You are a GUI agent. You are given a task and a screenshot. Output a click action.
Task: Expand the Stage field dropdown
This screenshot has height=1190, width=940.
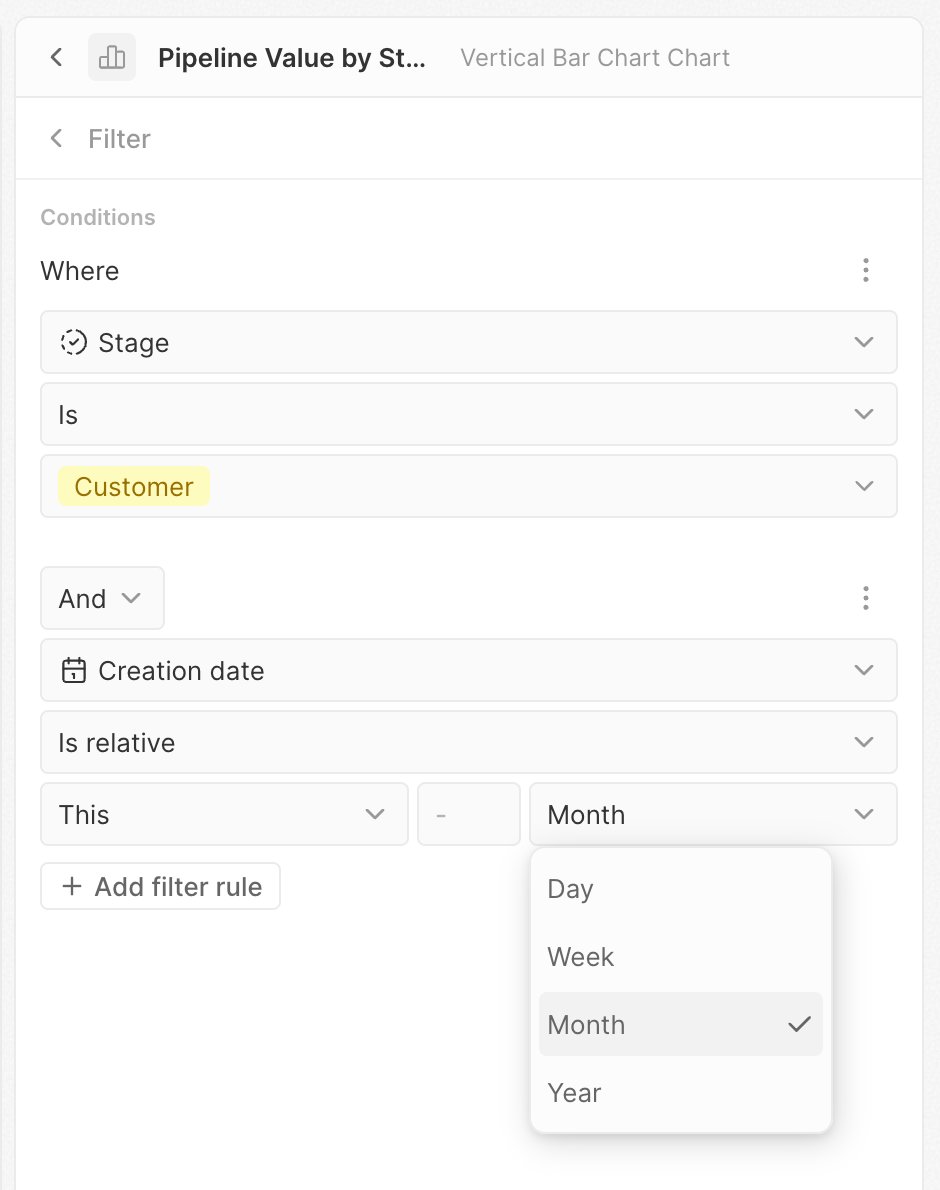pyautogui.click(x=469, y=342)
